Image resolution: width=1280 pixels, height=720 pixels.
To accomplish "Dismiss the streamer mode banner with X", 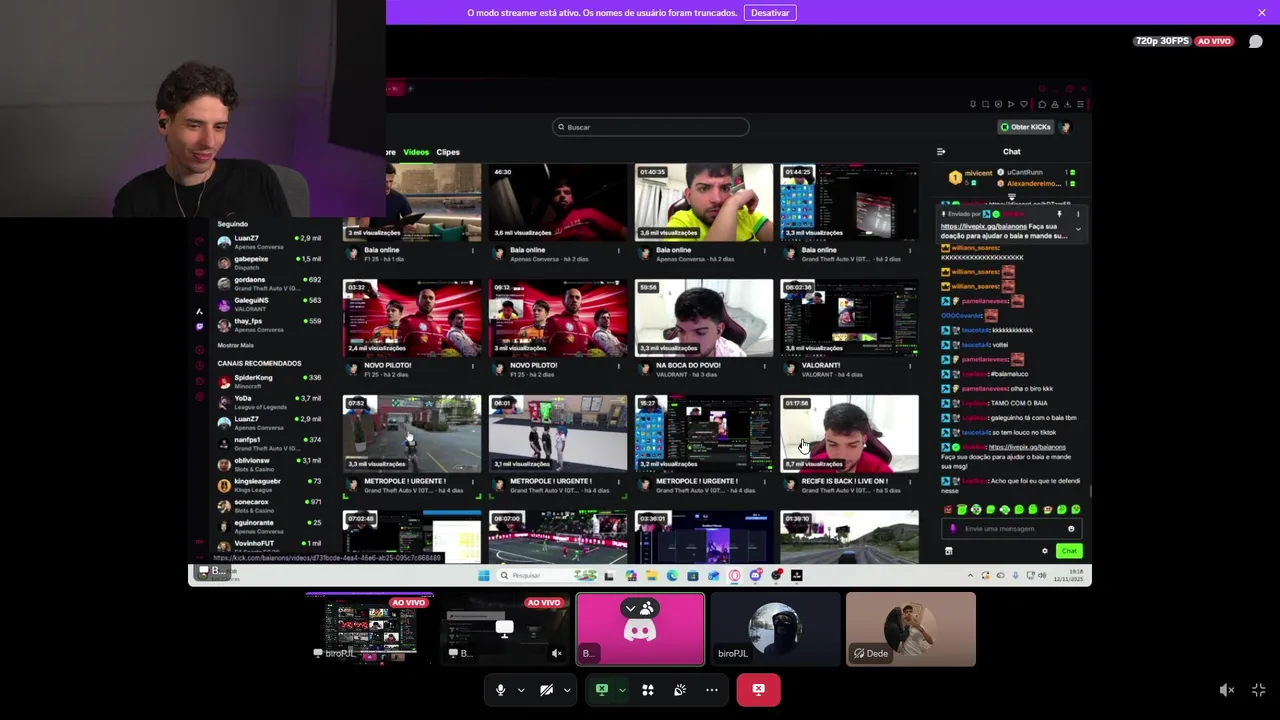I will point(1262,12).
